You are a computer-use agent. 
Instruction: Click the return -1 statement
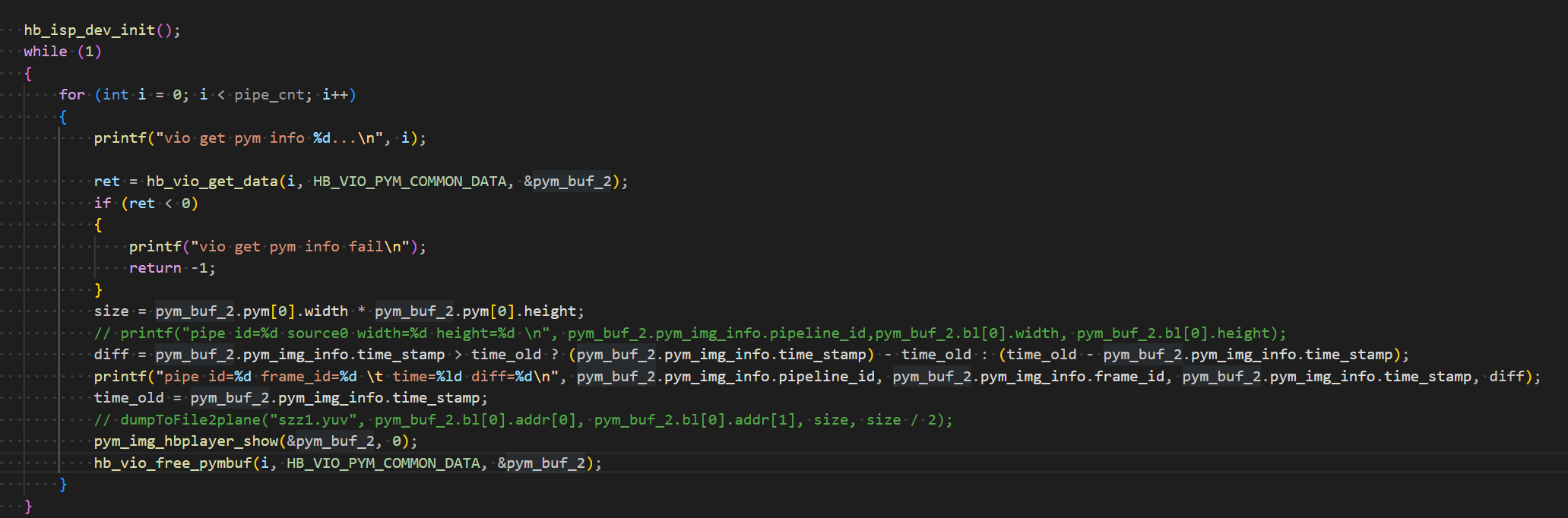172,268
